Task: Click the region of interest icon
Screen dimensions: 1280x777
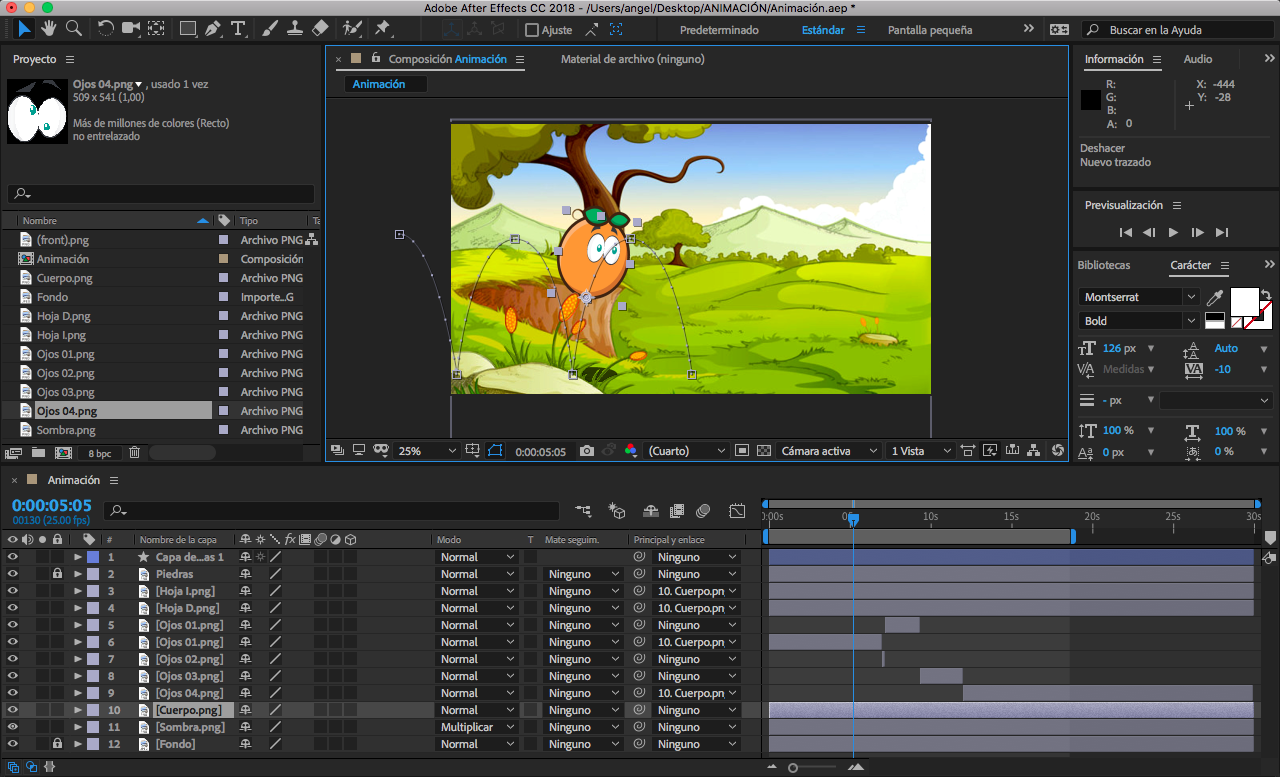Action: (742, 451)
